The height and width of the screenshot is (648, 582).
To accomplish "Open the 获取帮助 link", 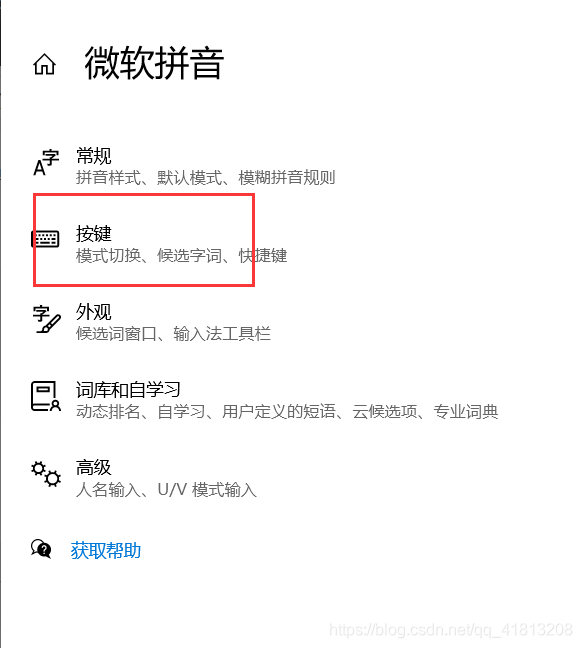I will tap(106, 550).
